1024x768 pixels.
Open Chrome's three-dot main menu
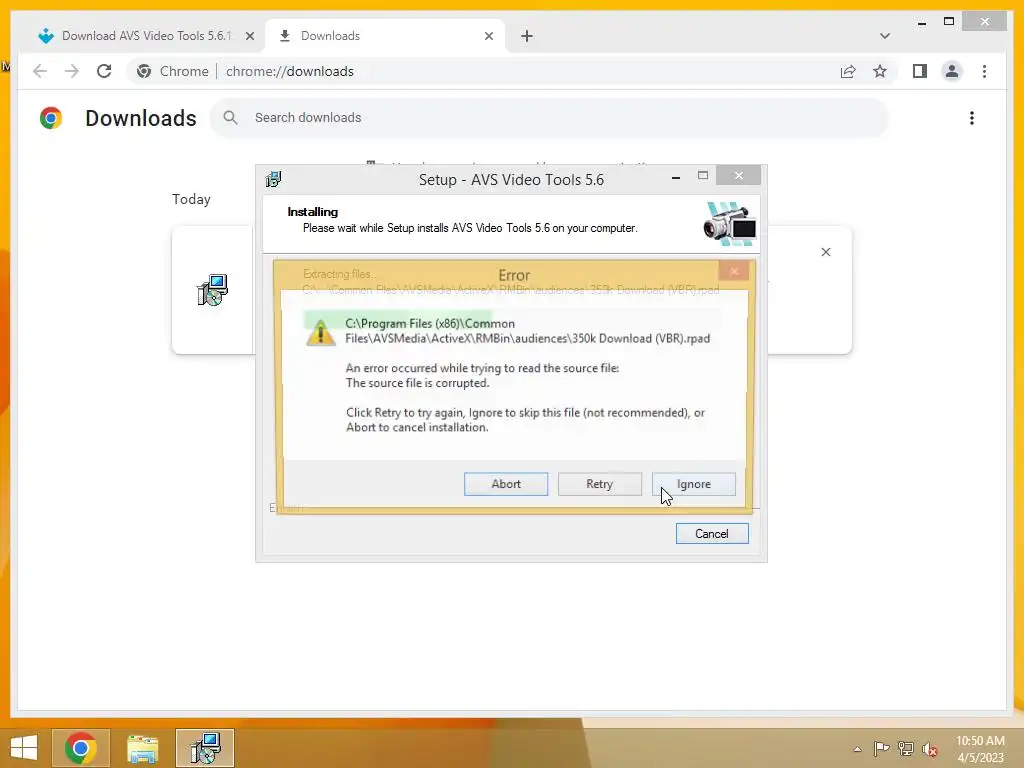(x=984, y=71)
